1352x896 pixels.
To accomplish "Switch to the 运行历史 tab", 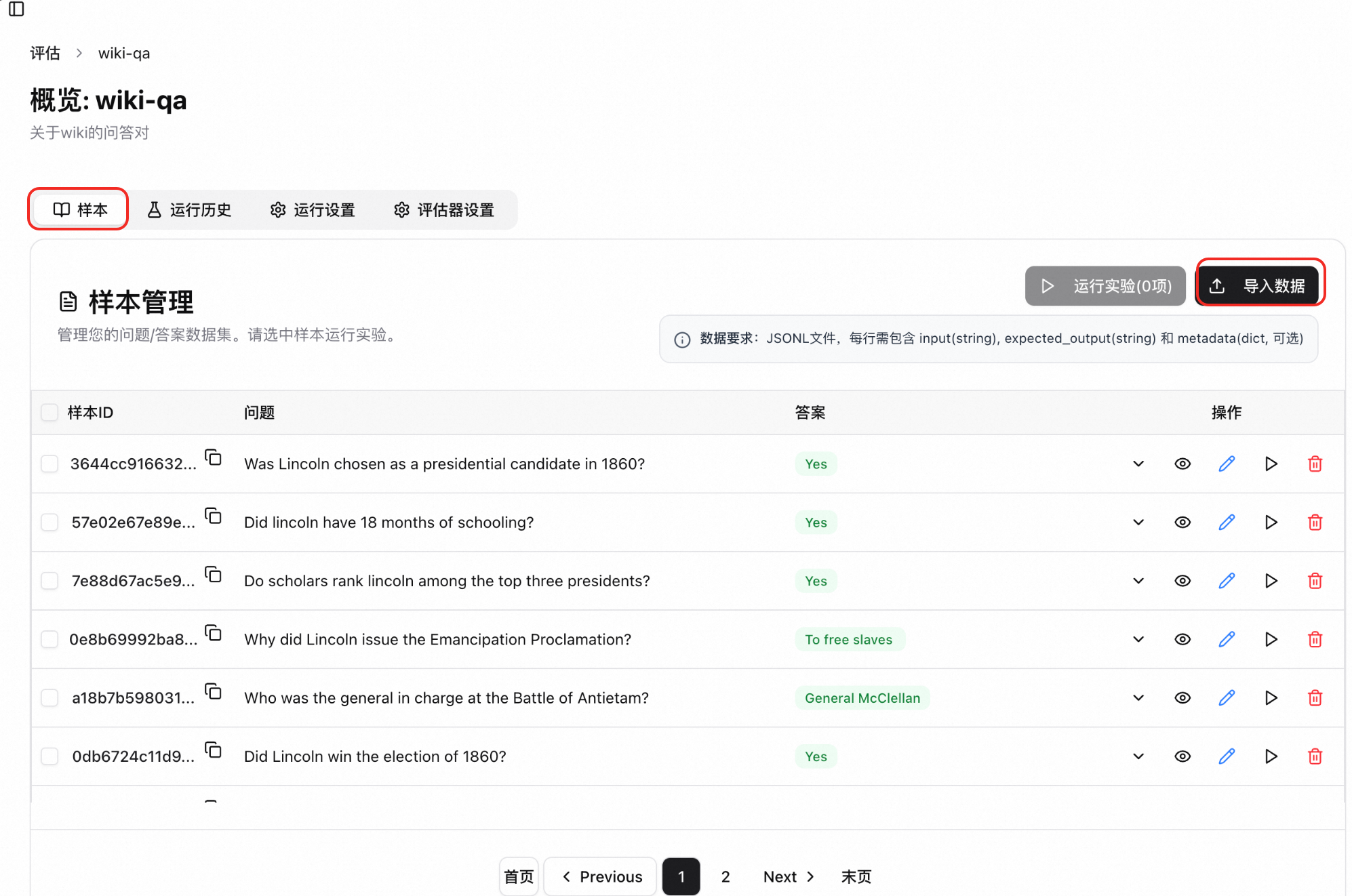I will coord(189,210).
